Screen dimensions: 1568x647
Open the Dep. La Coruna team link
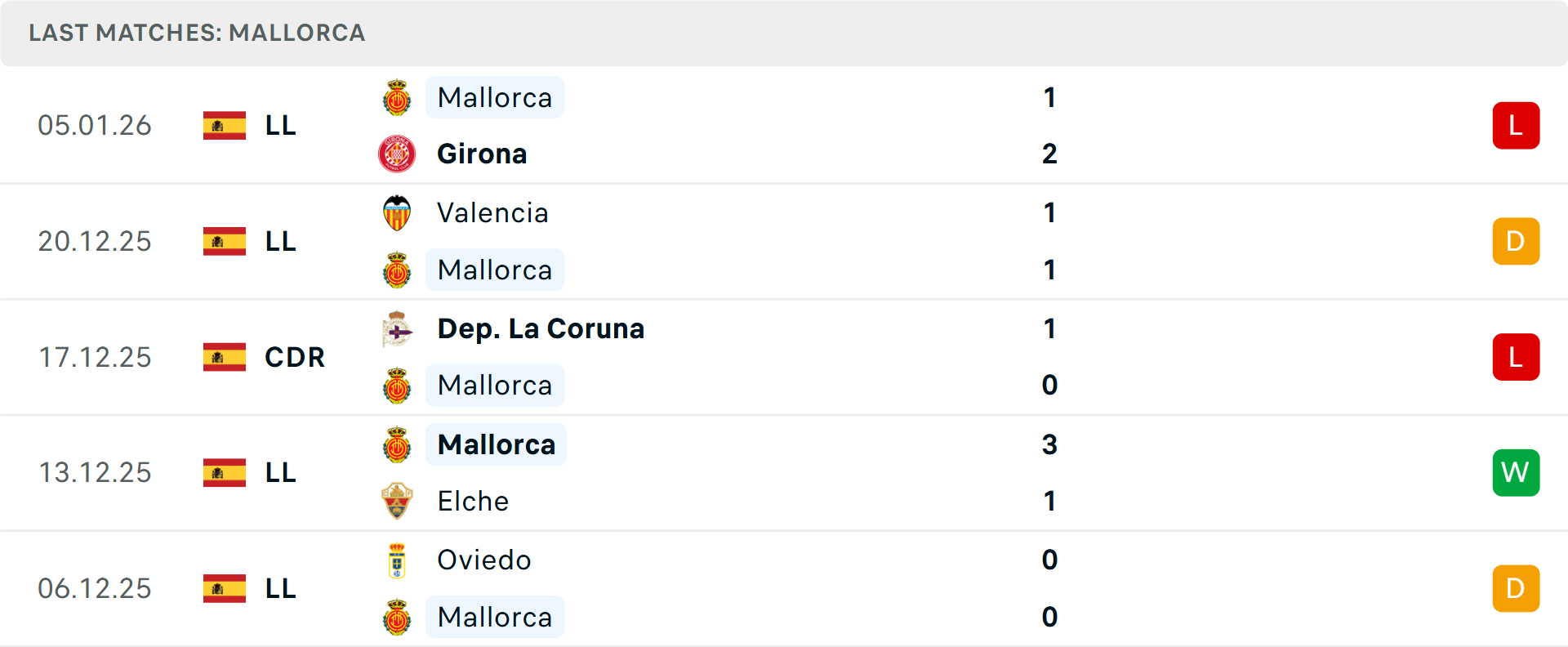(541, 328)
